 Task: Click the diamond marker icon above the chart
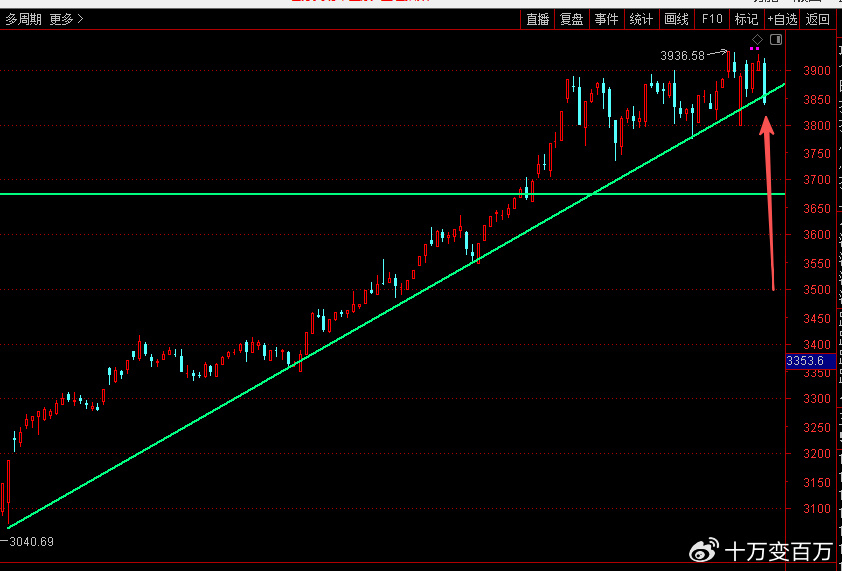(x=757, y=39)
